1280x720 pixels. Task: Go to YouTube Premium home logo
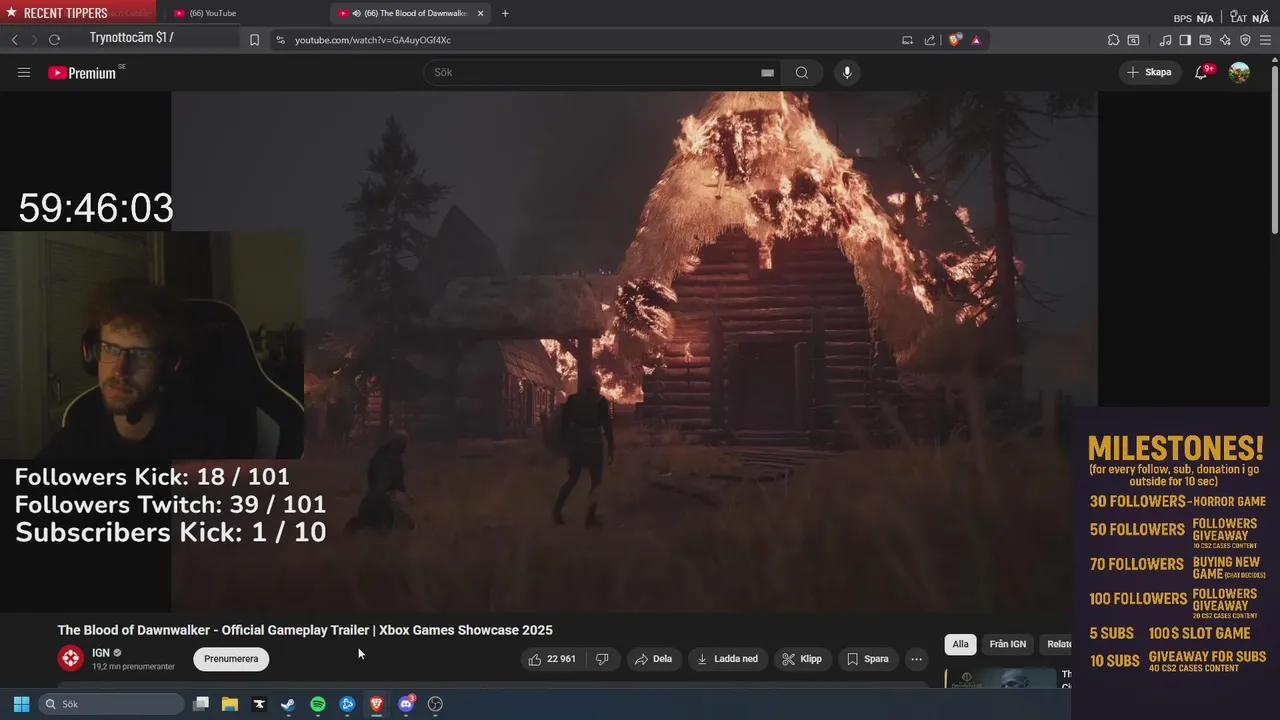pyautogui.click(x=84, y=72)
